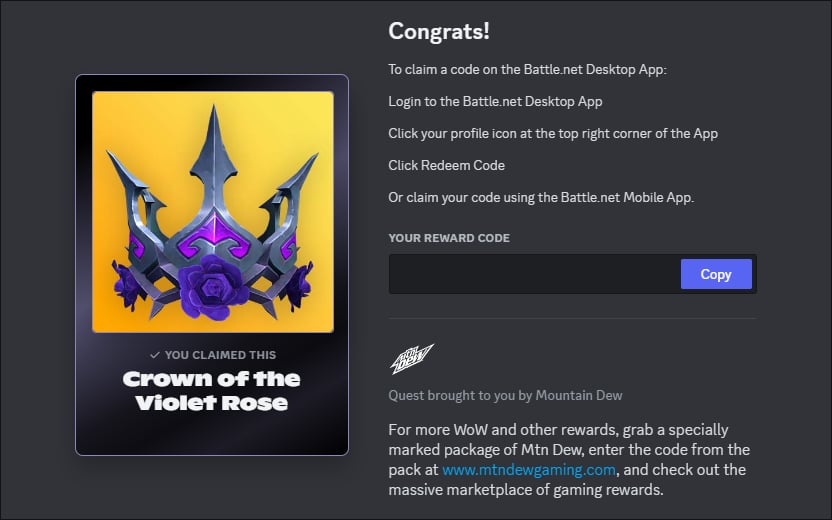Click the "Login to the Battle.net Desktop App" line
The image size is (832, 520).
[x=495, y=101]
